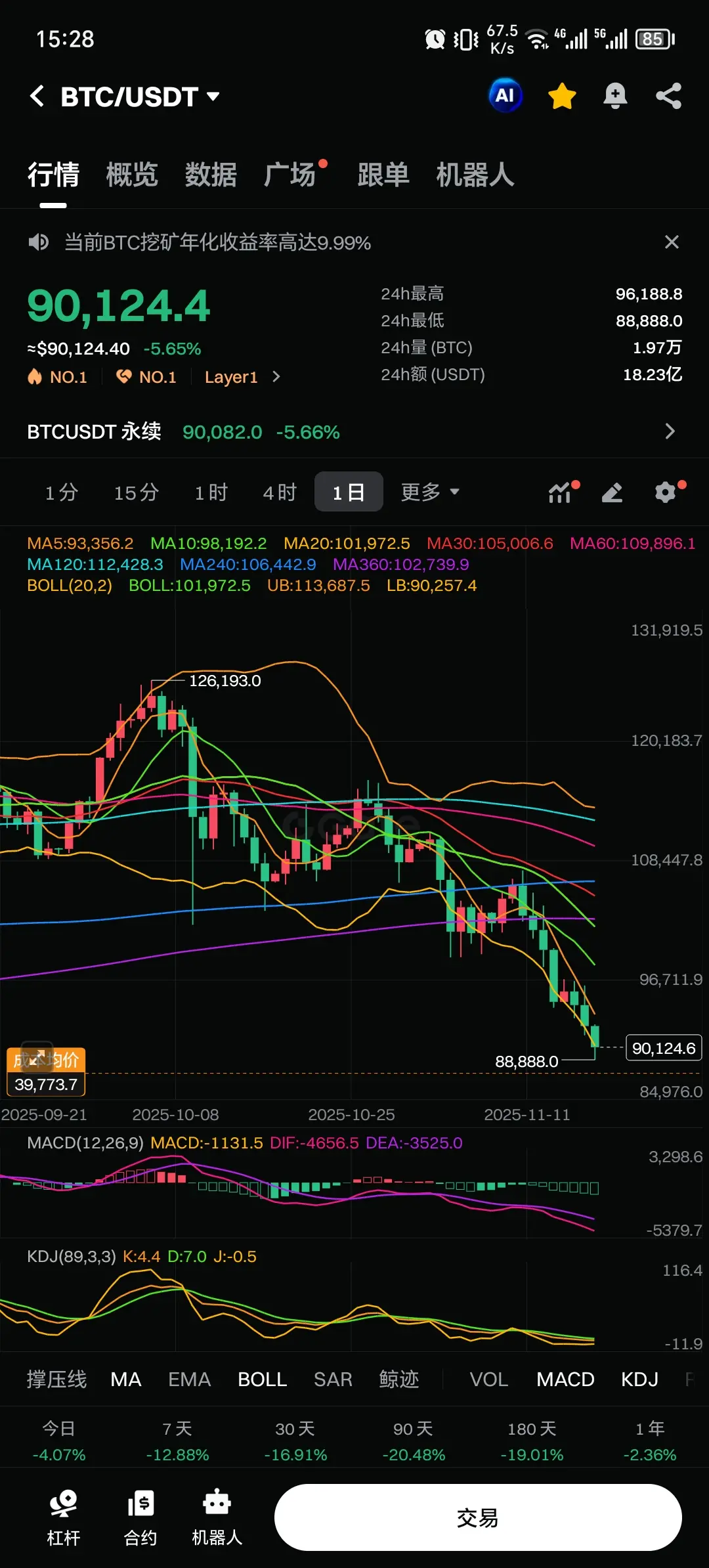Switch to the 跟单 tab
709x1568 pixels.
point(383,175)
